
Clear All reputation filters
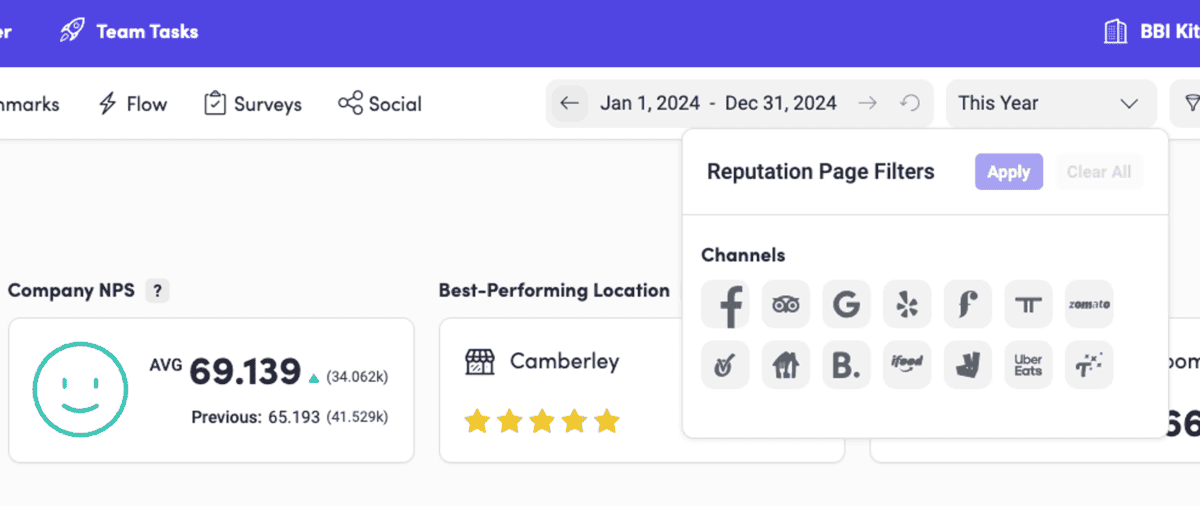pyautogui.click(x=1099, y=172)
